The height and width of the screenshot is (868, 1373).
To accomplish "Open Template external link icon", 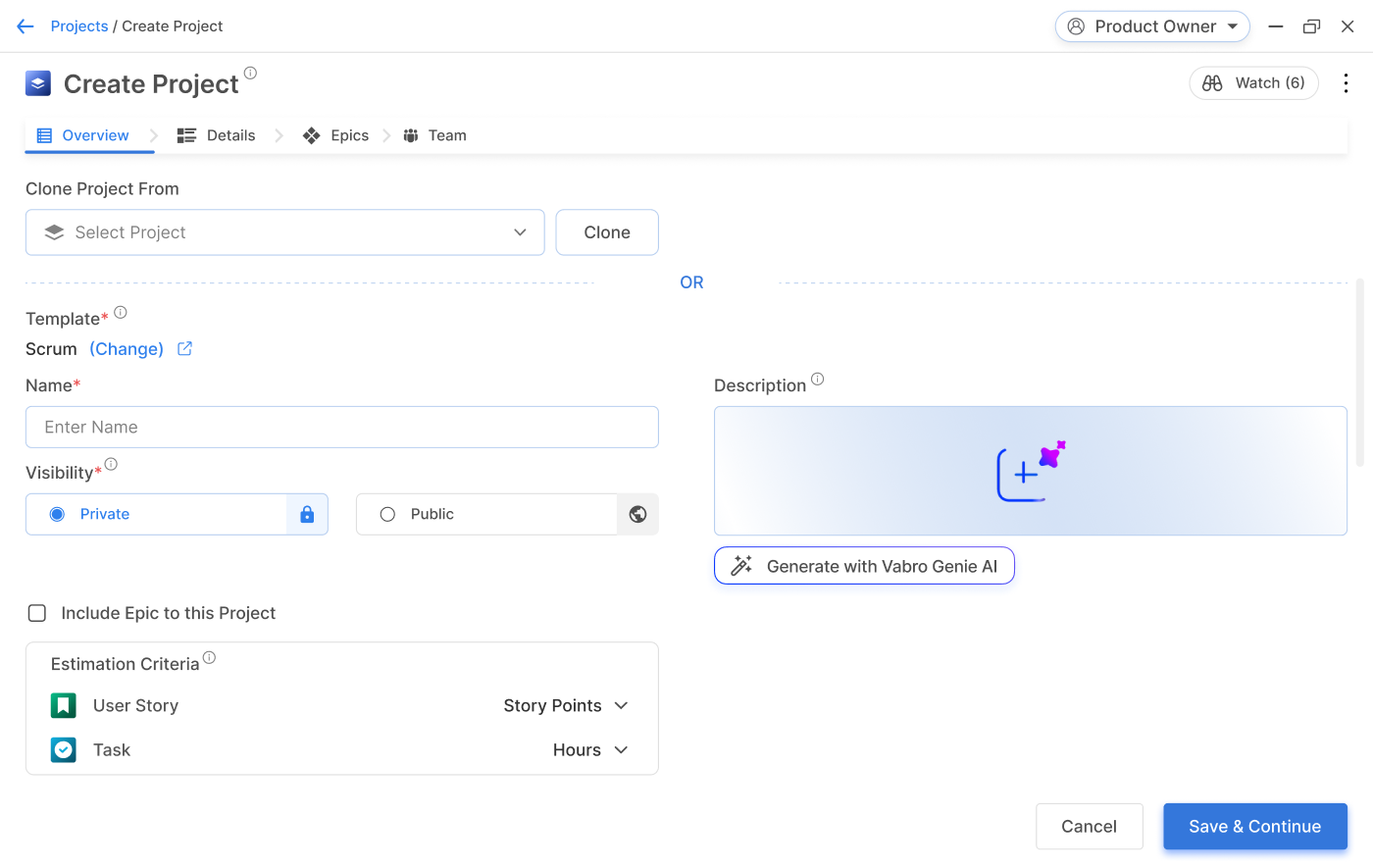I will point(184,348).
